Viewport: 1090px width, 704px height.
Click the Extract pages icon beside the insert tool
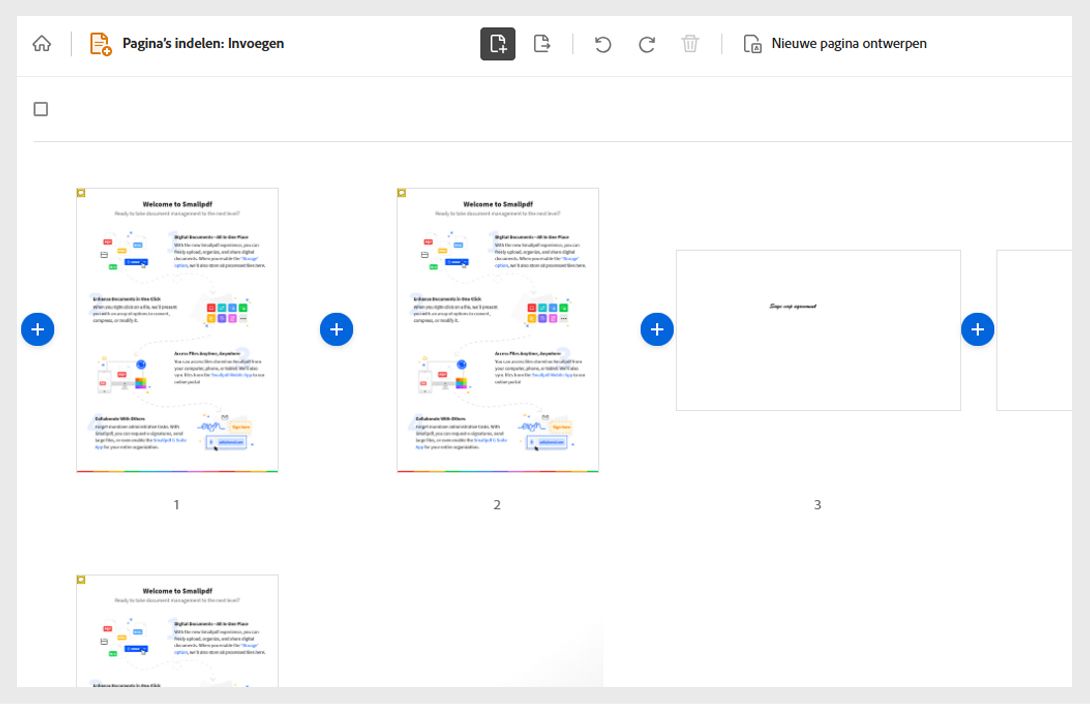[x=543, y=43]
